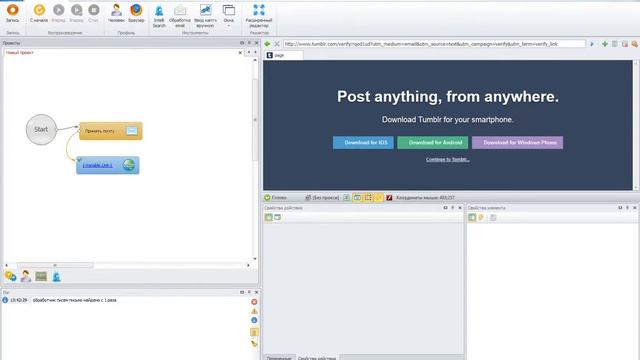Click the grey page icon right of plus
Screen dimensions: 640x360
tap(615, 44)
